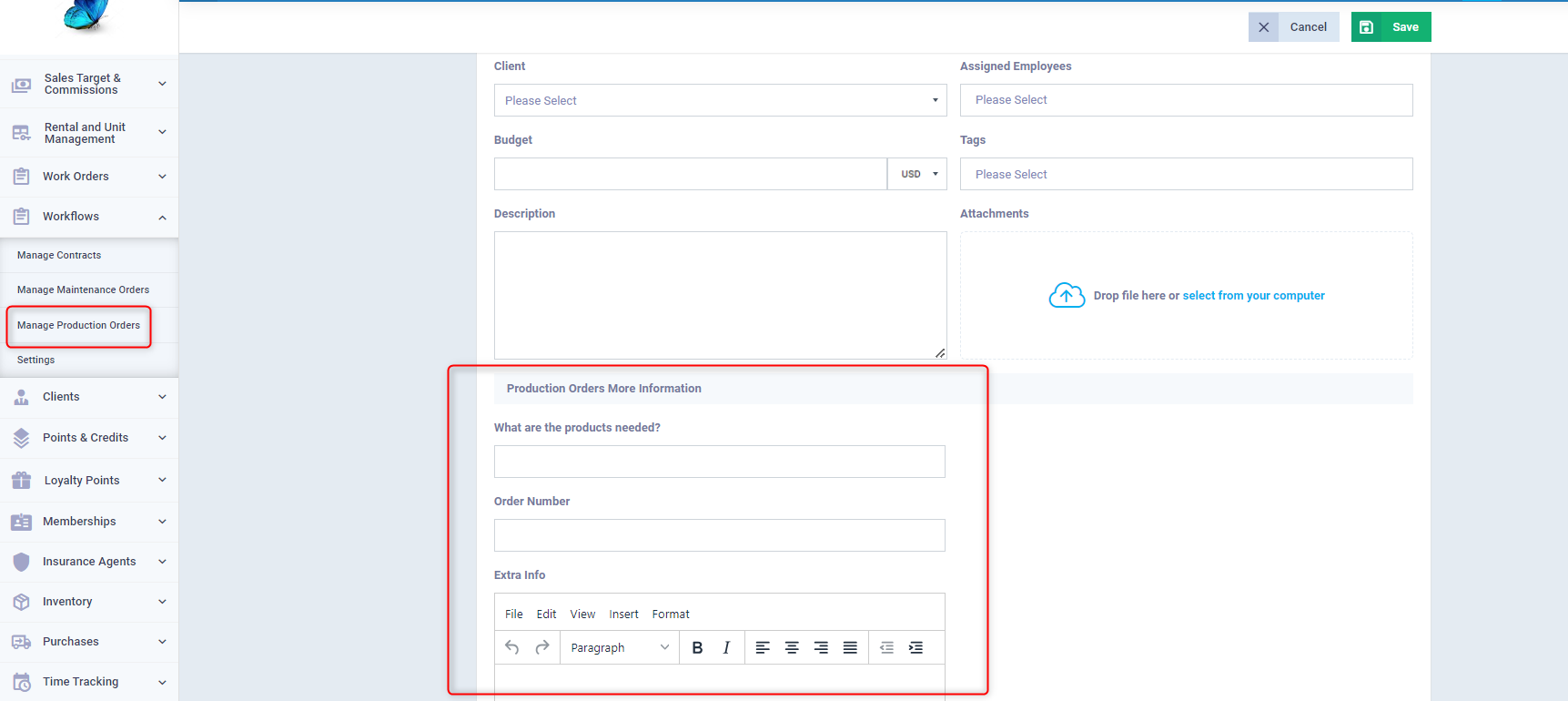This screenshot has width=1568, height=701.
Task: Open the Paragraph style dropdown
Action: pyautogui.click(x=619, y=647)
